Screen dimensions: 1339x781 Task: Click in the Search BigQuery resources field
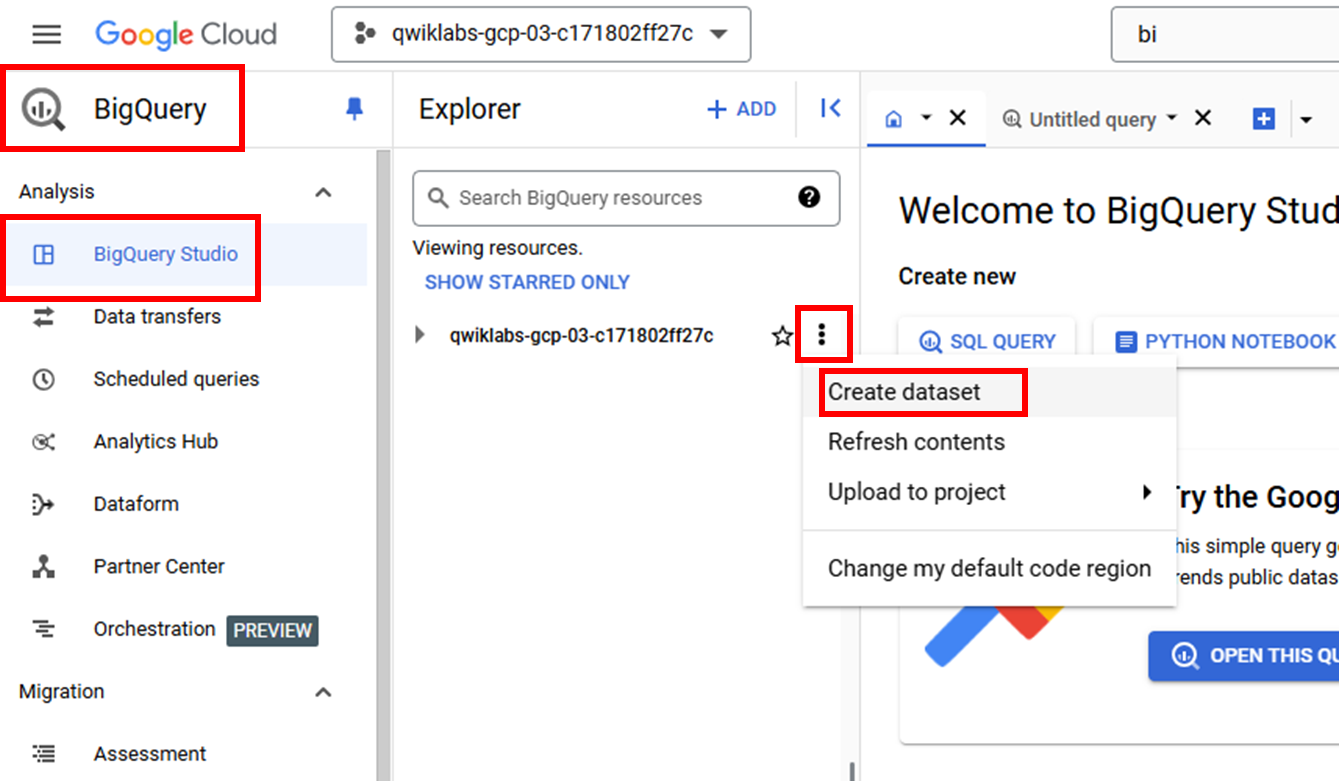click(626, 198)
